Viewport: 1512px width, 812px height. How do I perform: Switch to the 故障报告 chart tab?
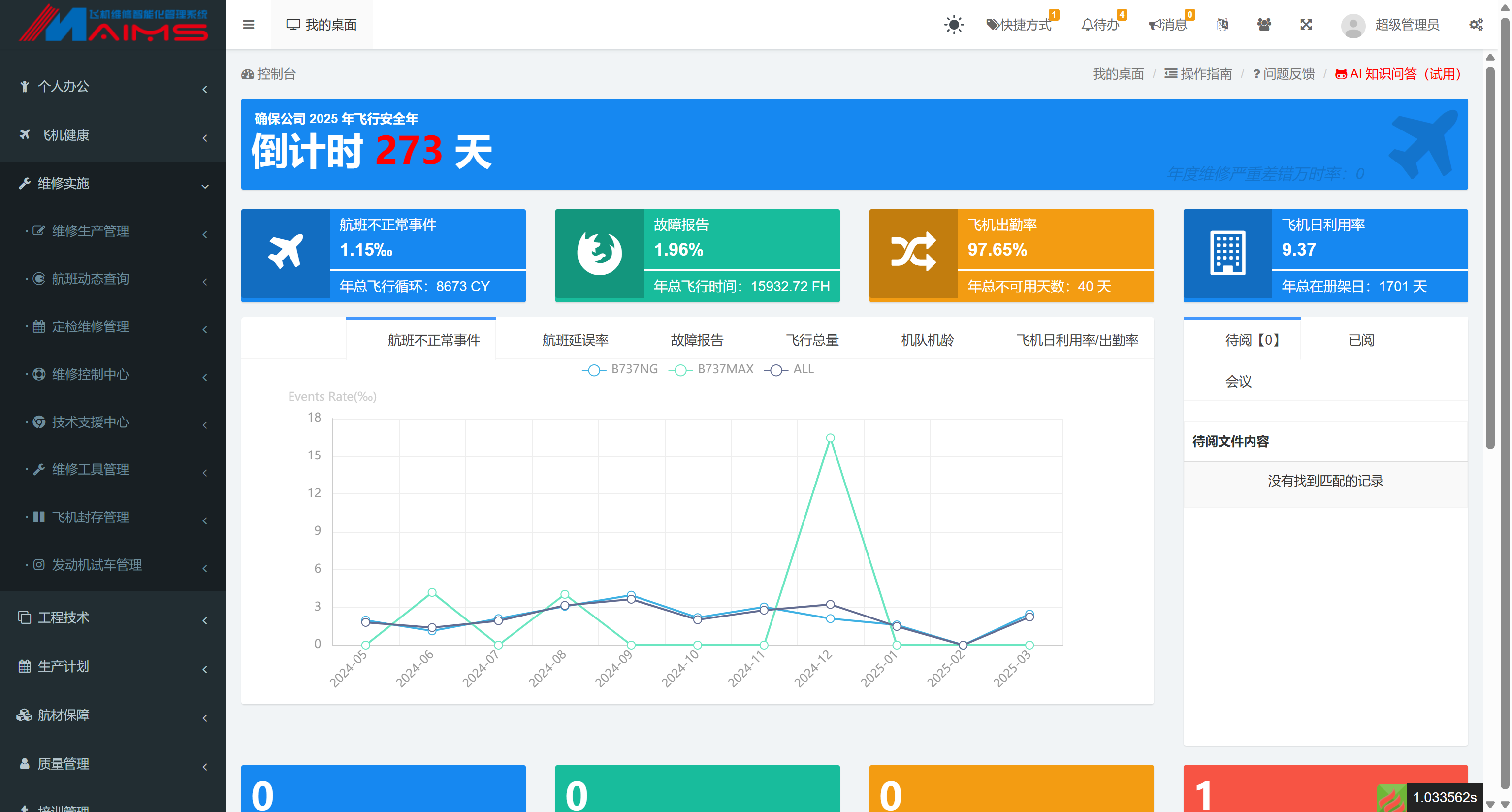697,339
